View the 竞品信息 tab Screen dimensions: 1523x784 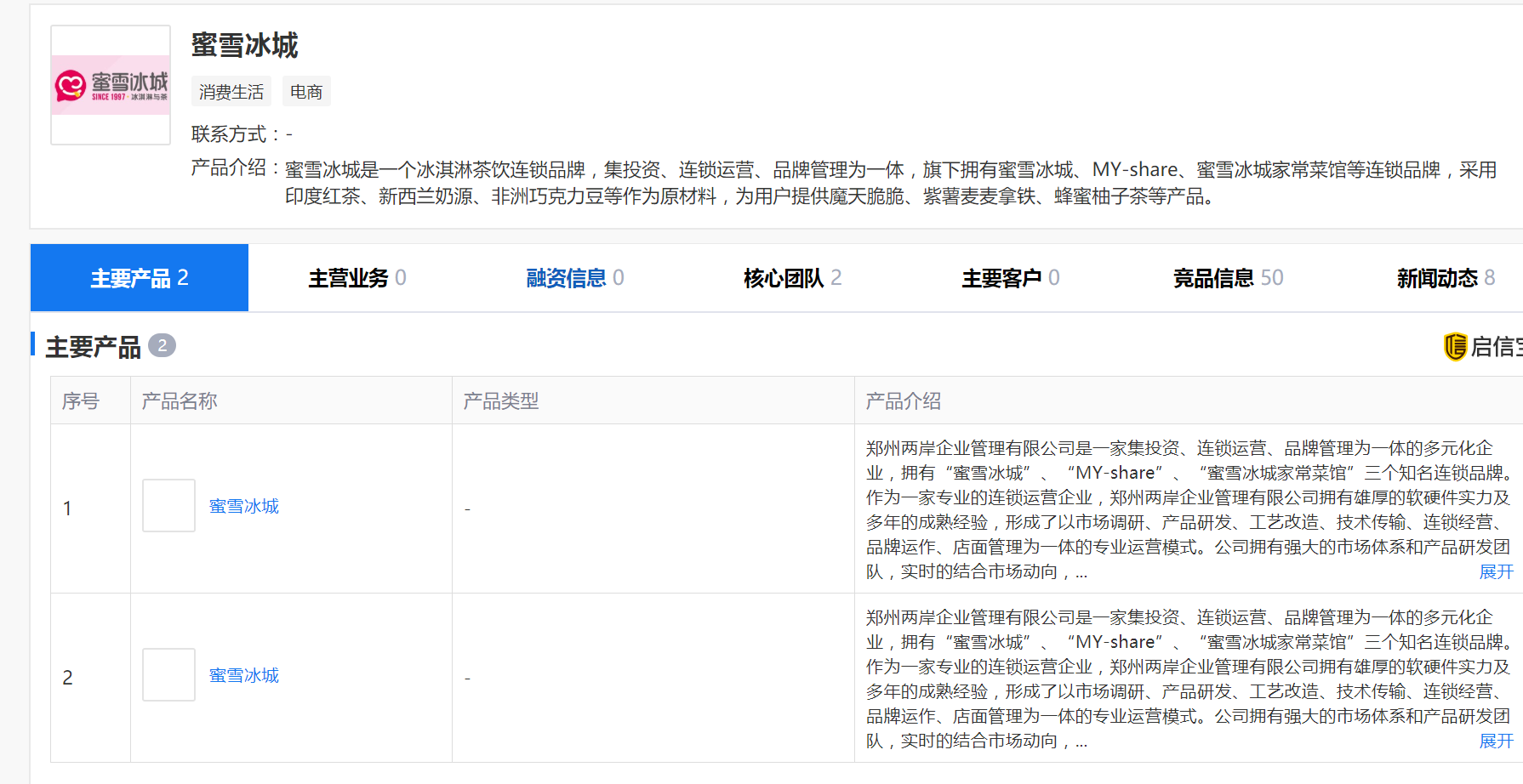(x=1228, y=278)
